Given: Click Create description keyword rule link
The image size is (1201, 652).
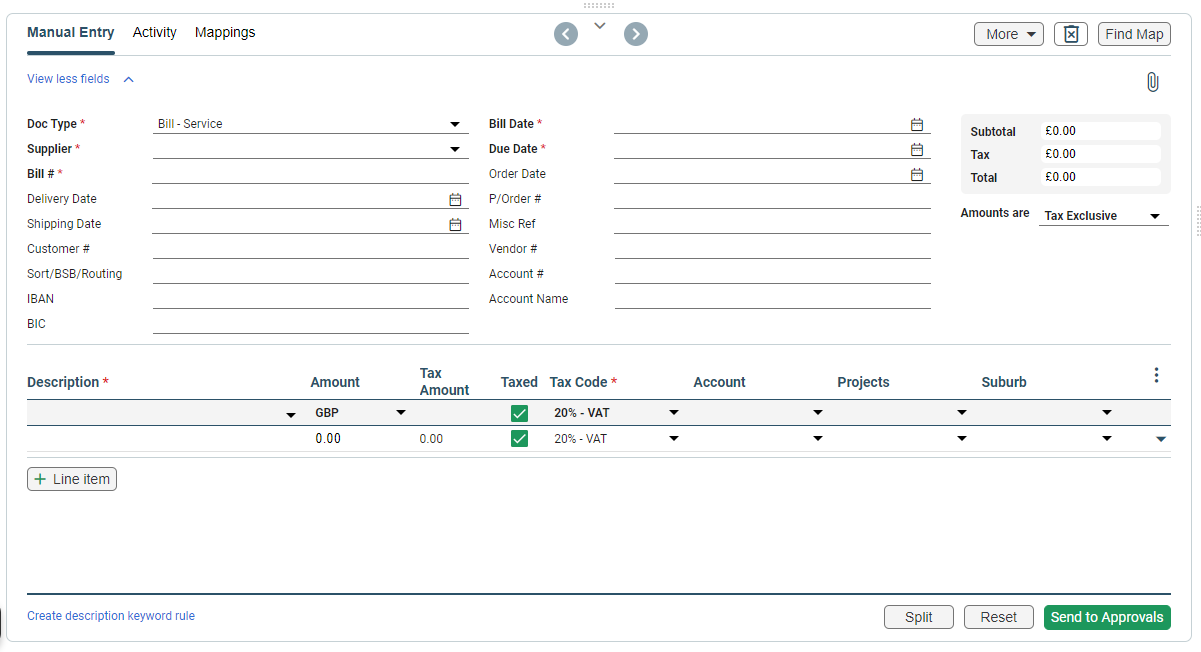Looking at the screenshot, I should (111, 616).
